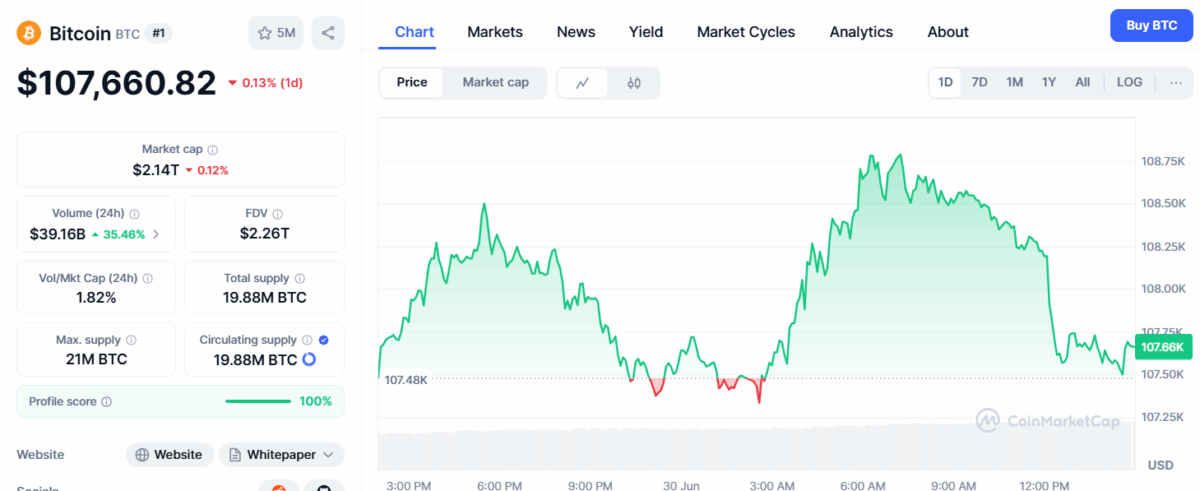Switch to candlestick chart icon
The height and width of the screenshot is (491, 1200).
point(634,83)
